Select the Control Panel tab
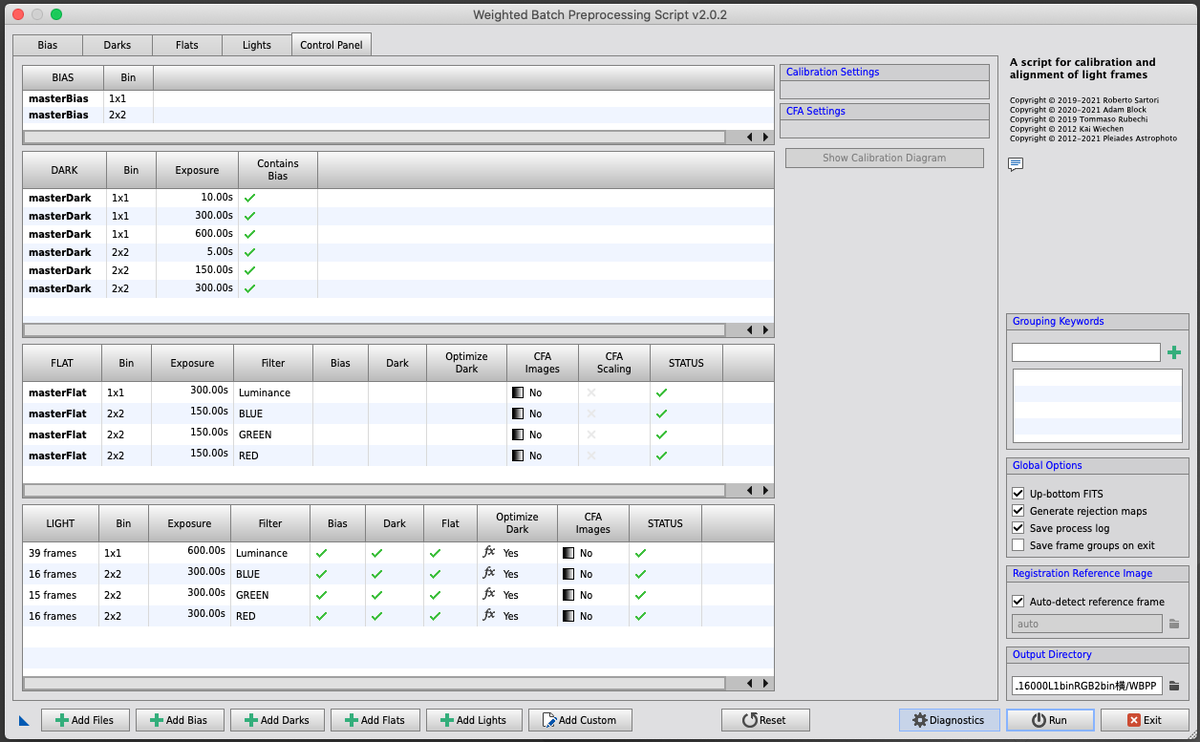This screenshot has height=742, width=1200. coord(331,45)
